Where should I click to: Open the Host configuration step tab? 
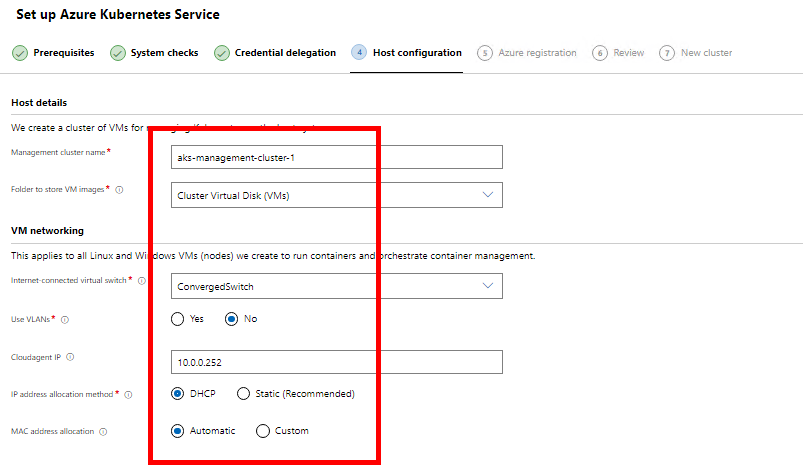click(x=407, y=53)
